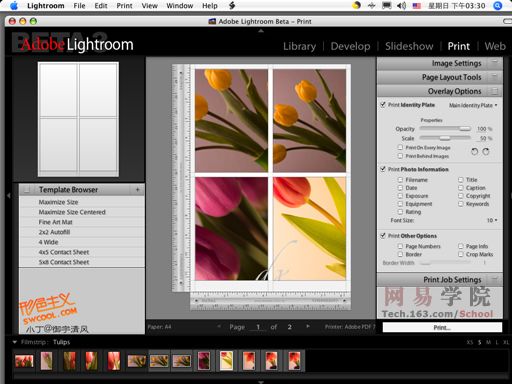Screen dimensions: 512x384
Task: Open the scripts menu icon
Action: 232,6
